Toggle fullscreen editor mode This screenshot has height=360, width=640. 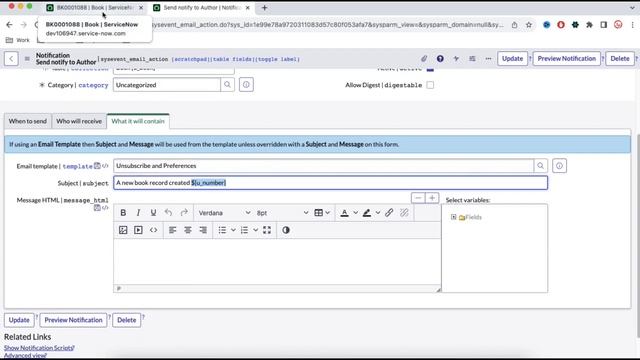267,230
